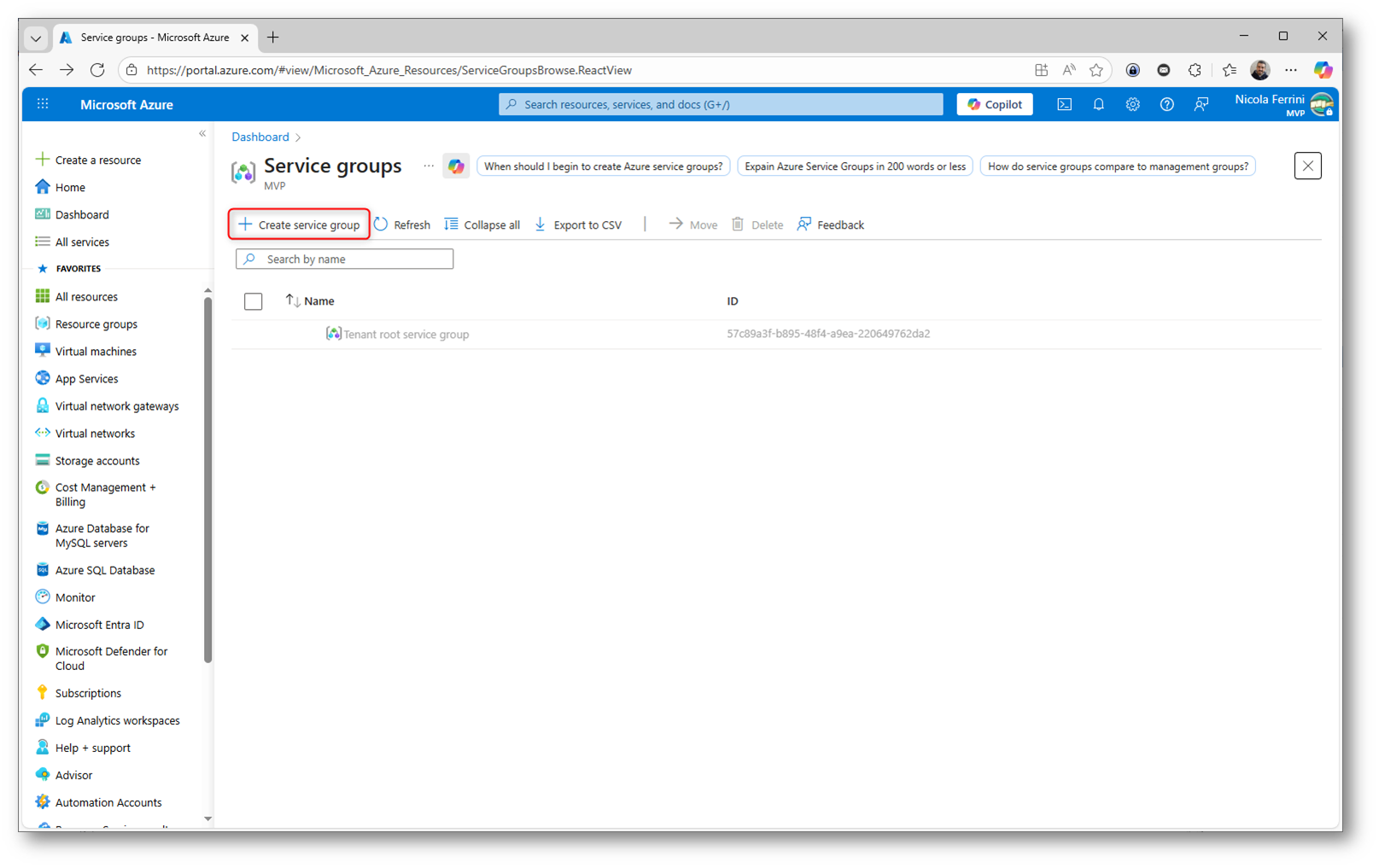1379x868 pixels.
Task: Open Cloud Shell from the top bar
Action: (1064, 104)
